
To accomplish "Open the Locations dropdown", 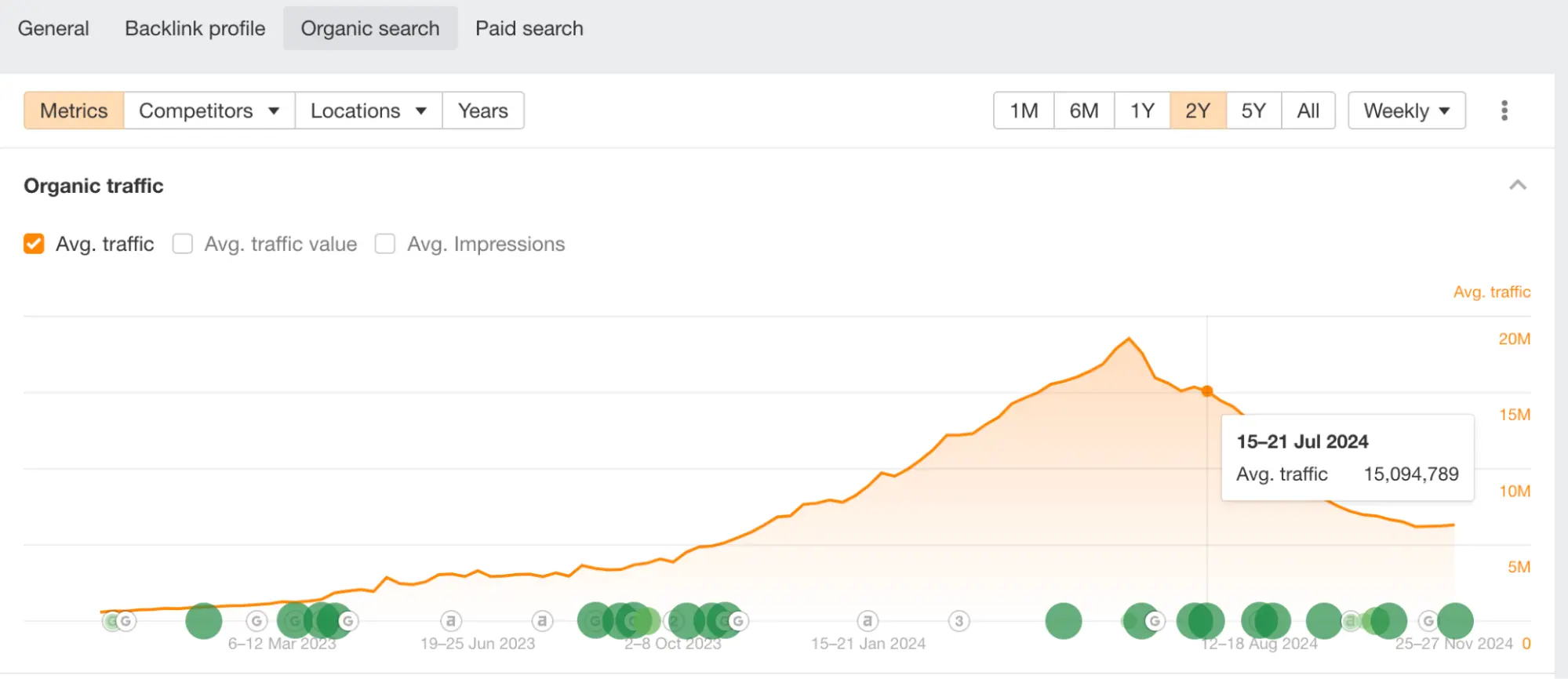I will tap(369, 111).
